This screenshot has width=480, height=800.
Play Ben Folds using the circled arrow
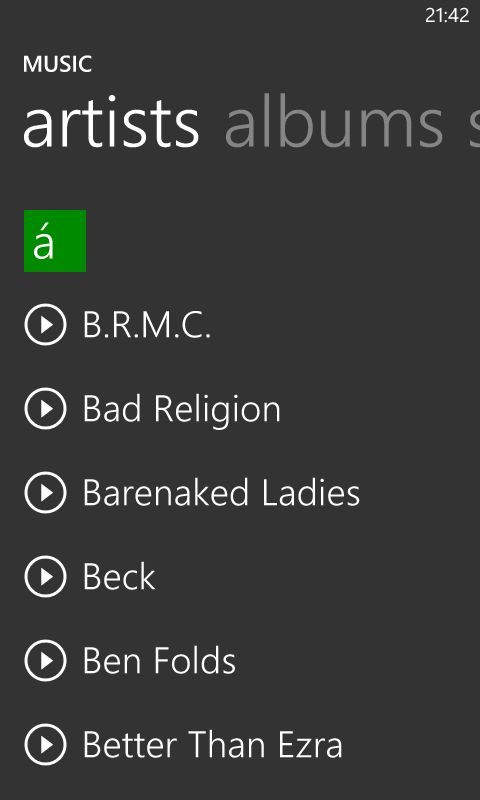coord(45,661)
